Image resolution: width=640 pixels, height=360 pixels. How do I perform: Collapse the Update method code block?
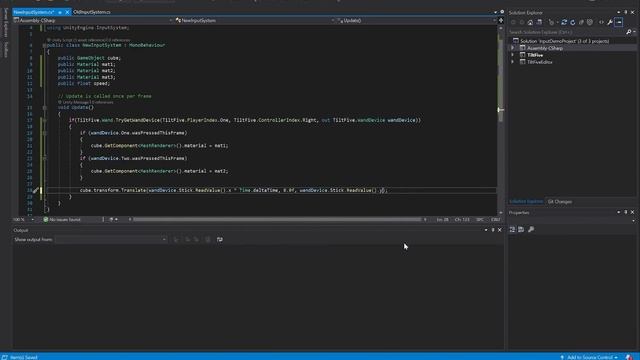44,108
